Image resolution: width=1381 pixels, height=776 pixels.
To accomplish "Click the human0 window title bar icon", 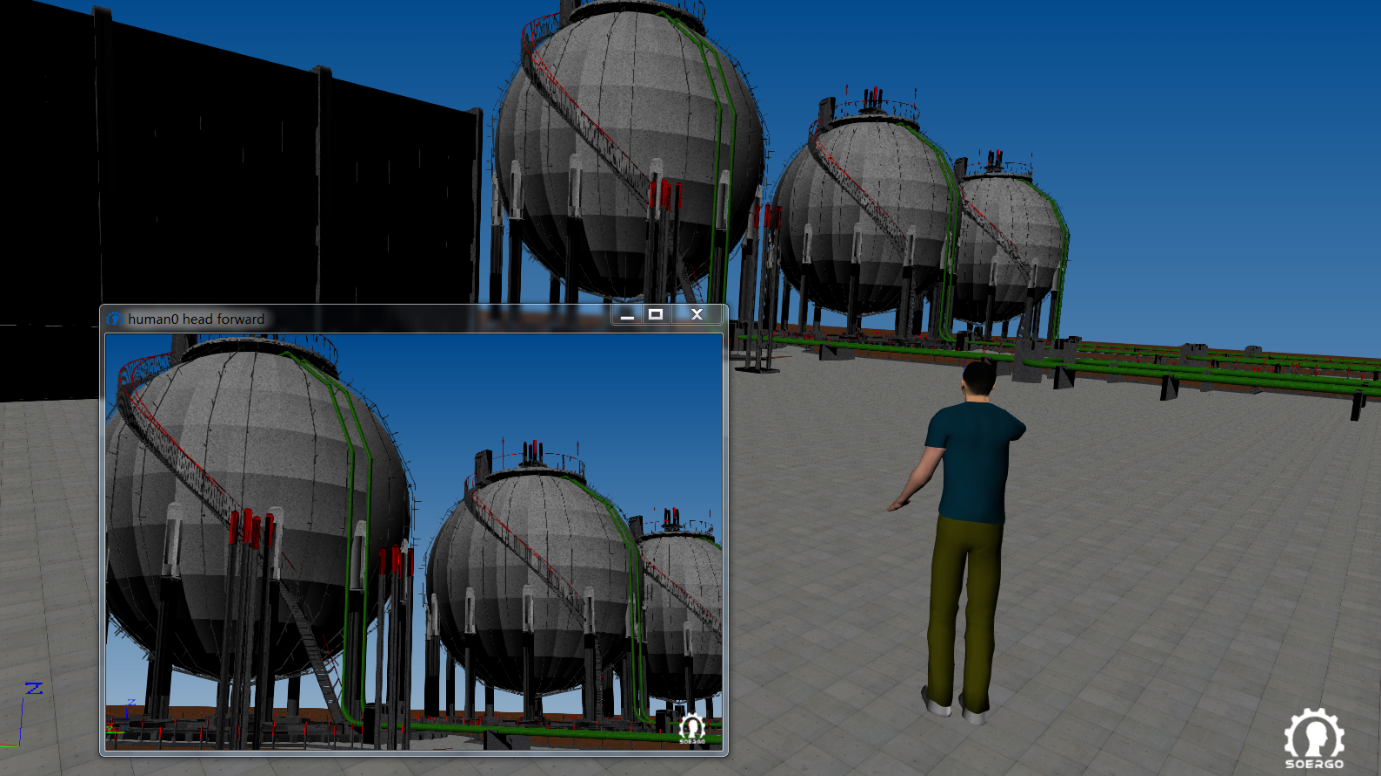I will click(x=116, y=319).
